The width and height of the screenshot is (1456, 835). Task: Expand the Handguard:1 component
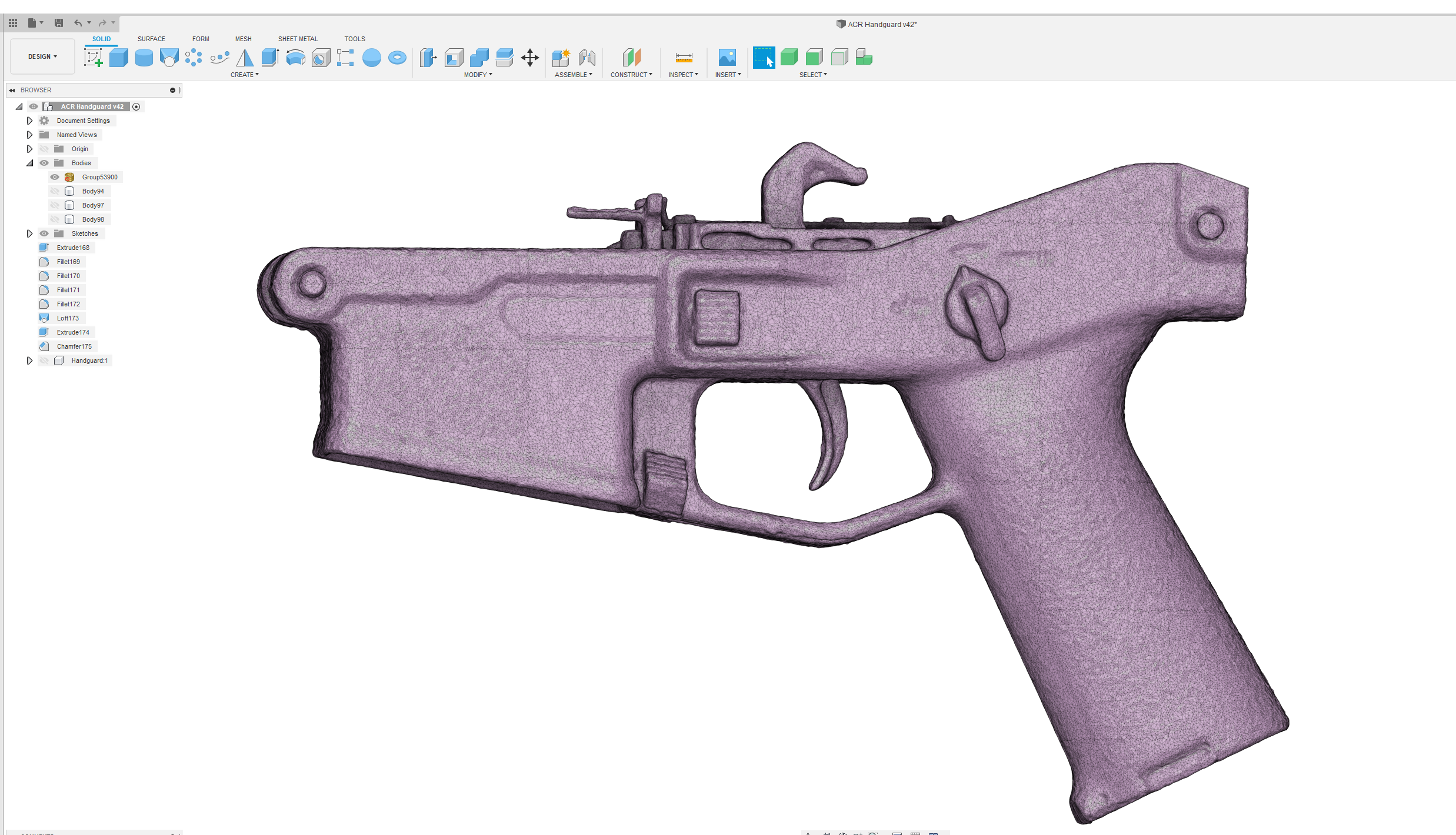click(x=29, y=360)
